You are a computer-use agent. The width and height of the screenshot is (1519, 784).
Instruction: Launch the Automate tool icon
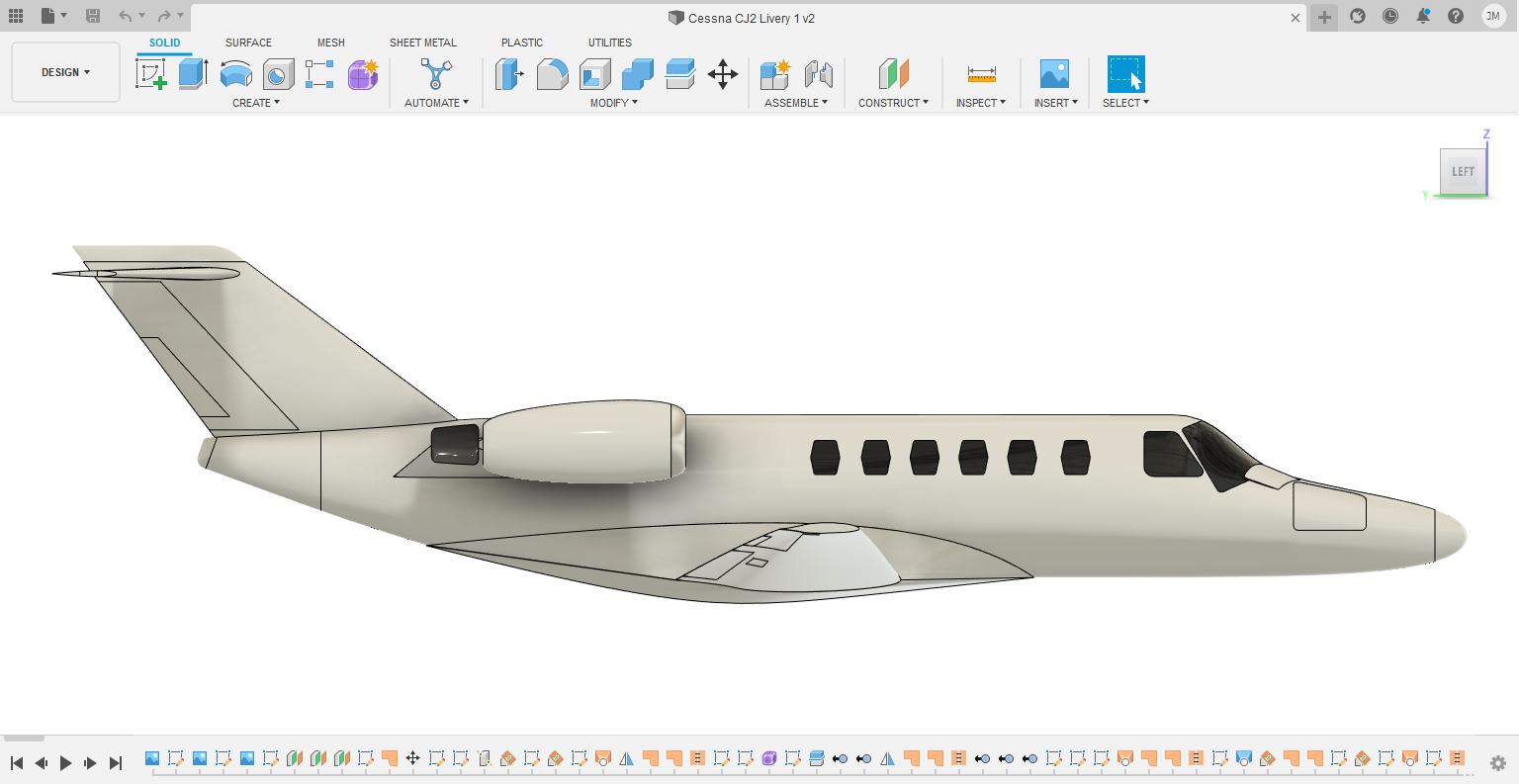point(436,74)
